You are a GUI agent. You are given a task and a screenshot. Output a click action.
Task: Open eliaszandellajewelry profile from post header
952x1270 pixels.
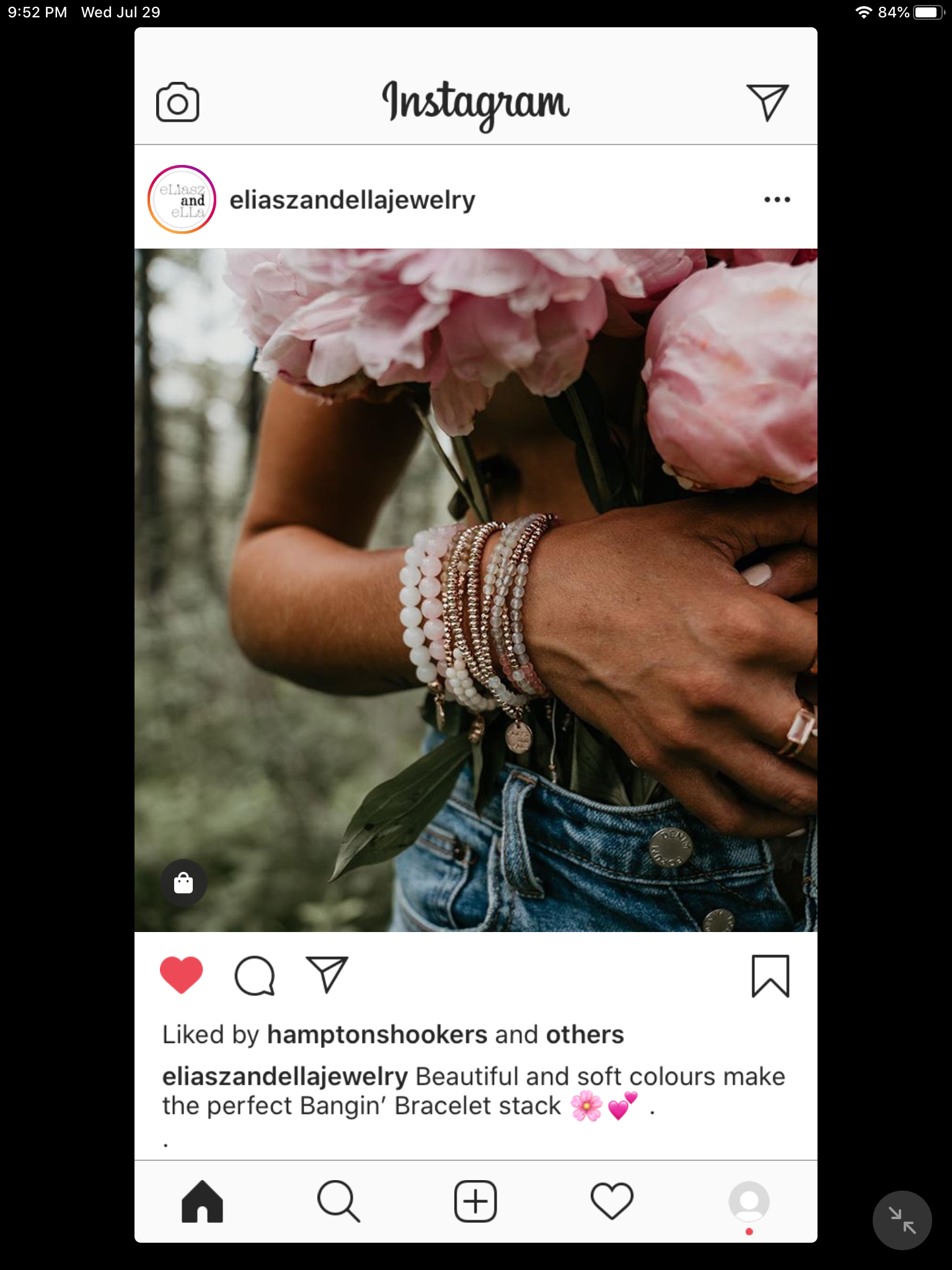pos(352,200)
